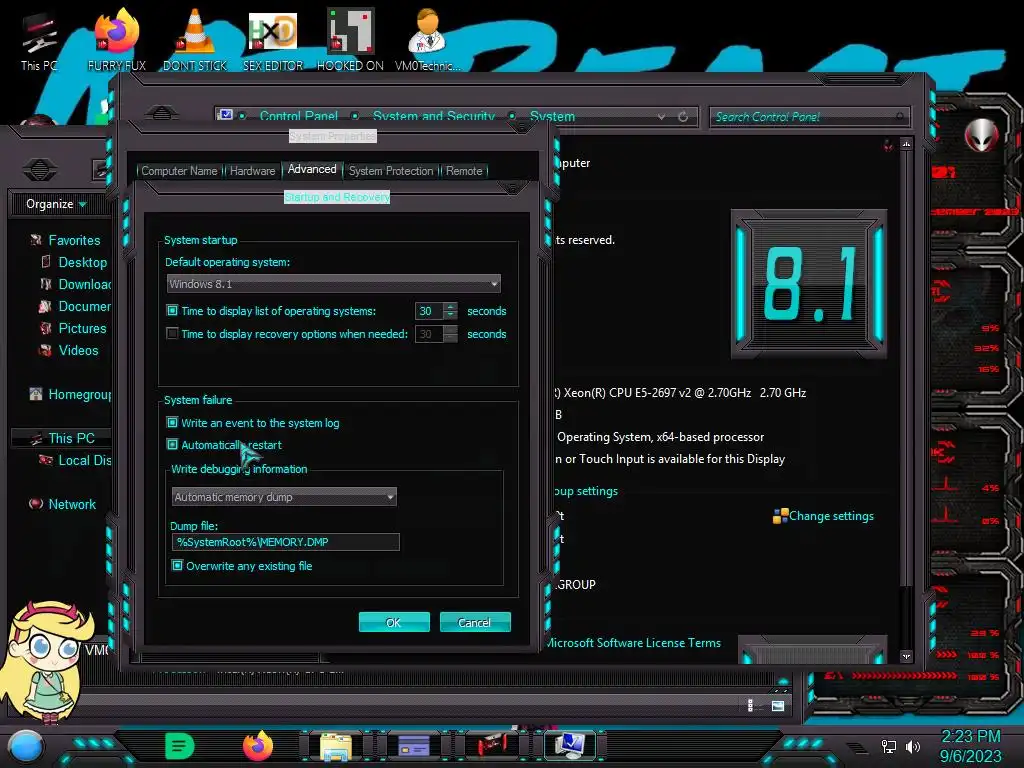The width and height of the screenshot is (1024, 768).
Task: Click the volume speaker tray icon
Action: (913, 746)
